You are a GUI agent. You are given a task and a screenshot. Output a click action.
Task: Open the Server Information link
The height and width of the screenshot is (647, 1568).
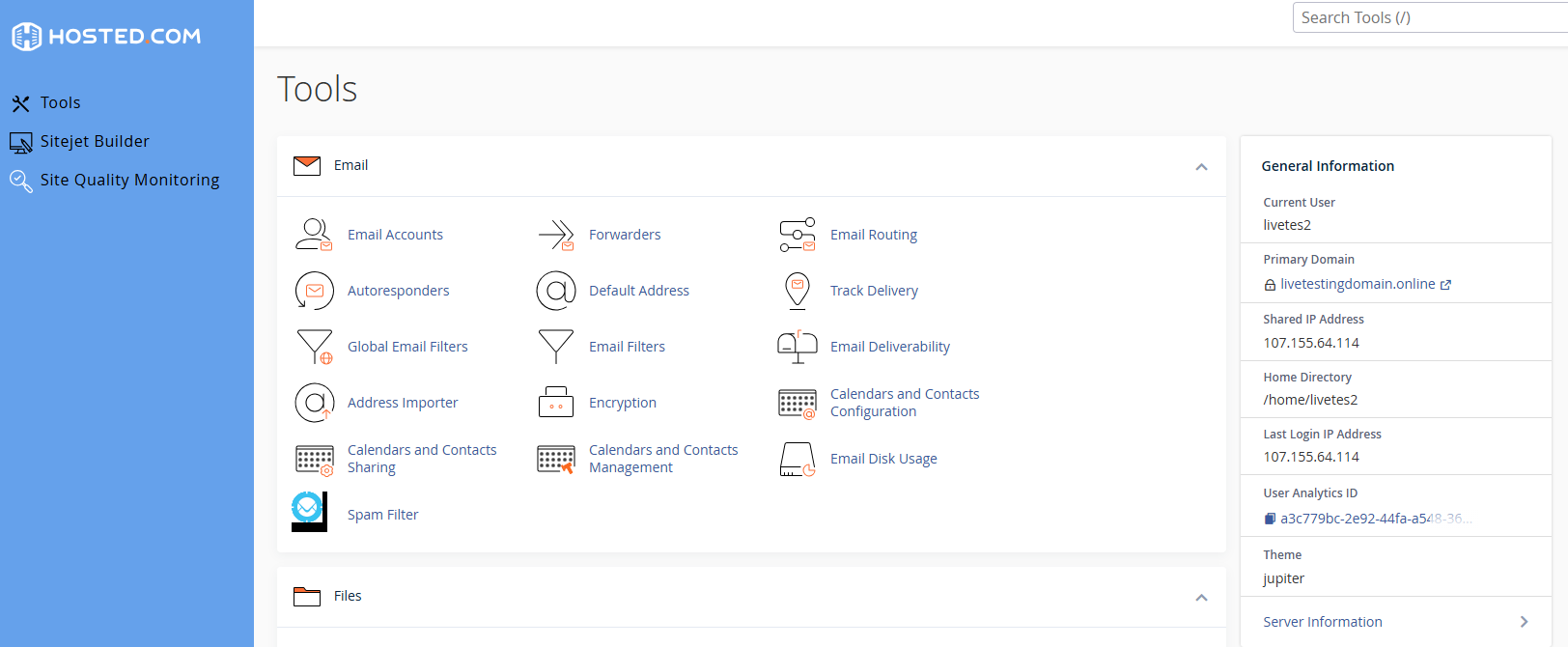1323,622
